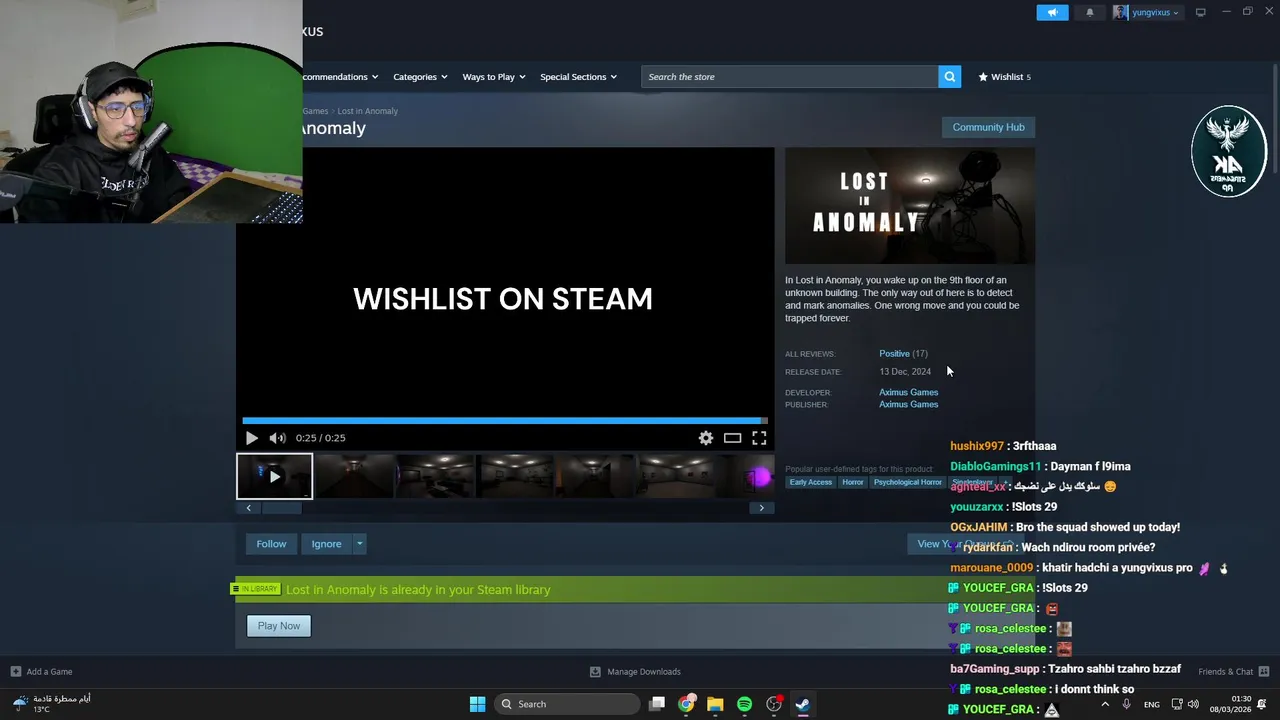Image resolution: width=1280 pixels, height=720 pixels.
Task: Click the Steam taskbar icon
Action: (x=802, y=704)
